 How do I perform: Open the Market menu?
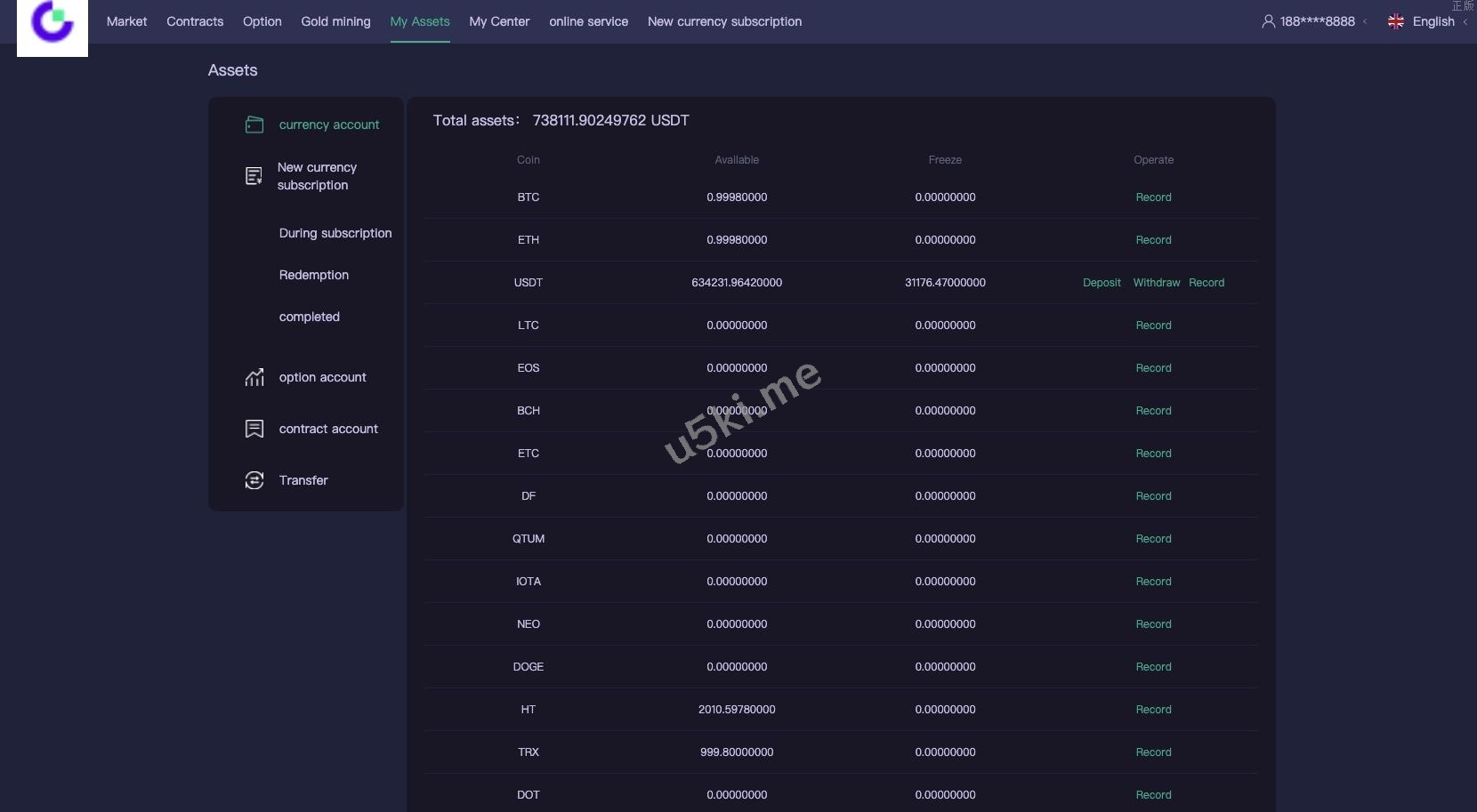coord(126,21)
